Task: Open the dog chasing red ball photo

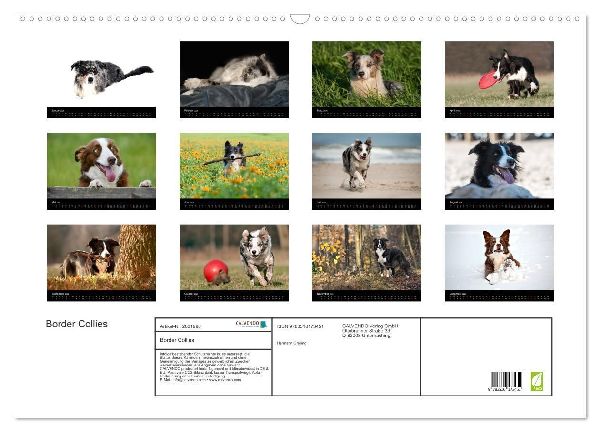Action: point(234,263)
